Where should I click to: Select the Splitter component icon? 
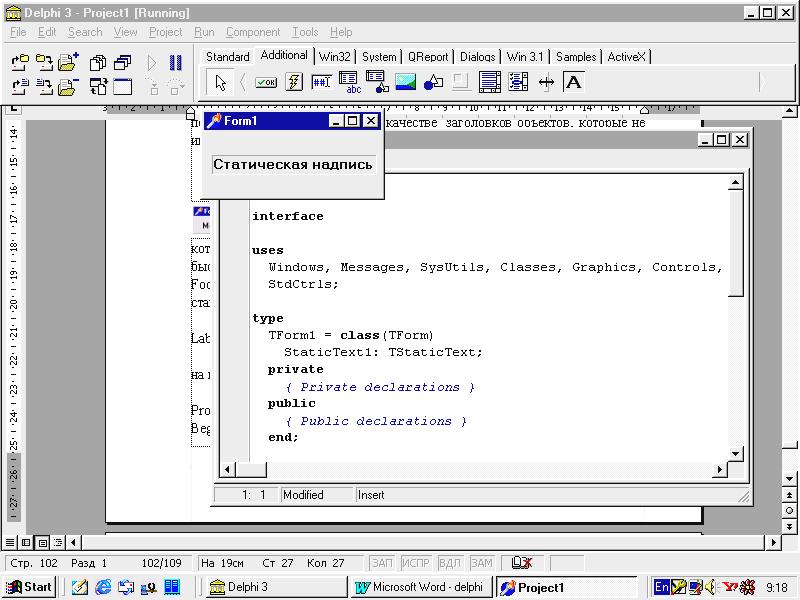tap(546, 82)
